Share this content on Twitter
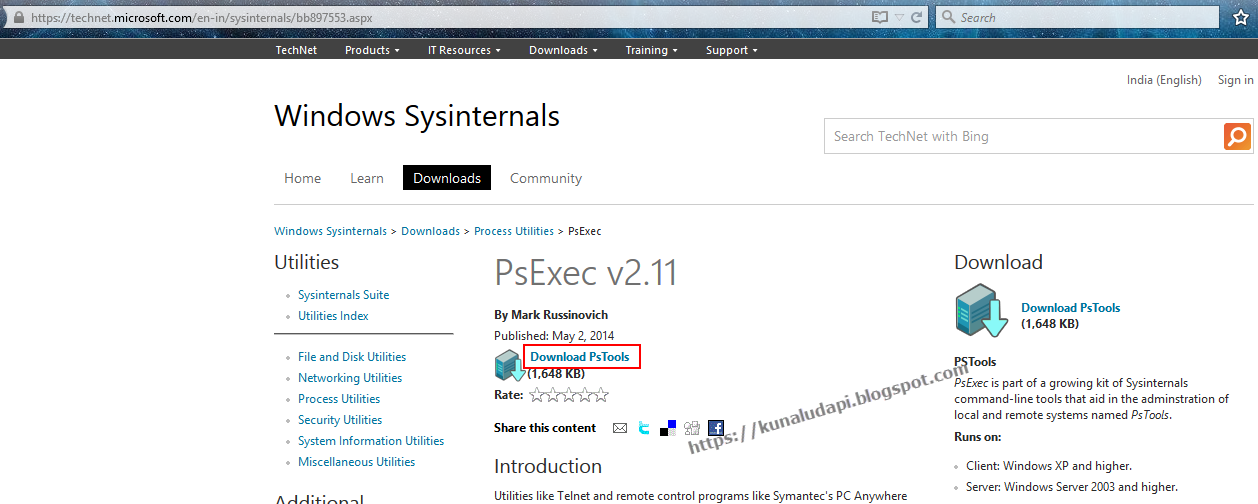Image resolution: width=1258 pixels, height=504 pixels. pyautogui.click(x=644, y=428)
